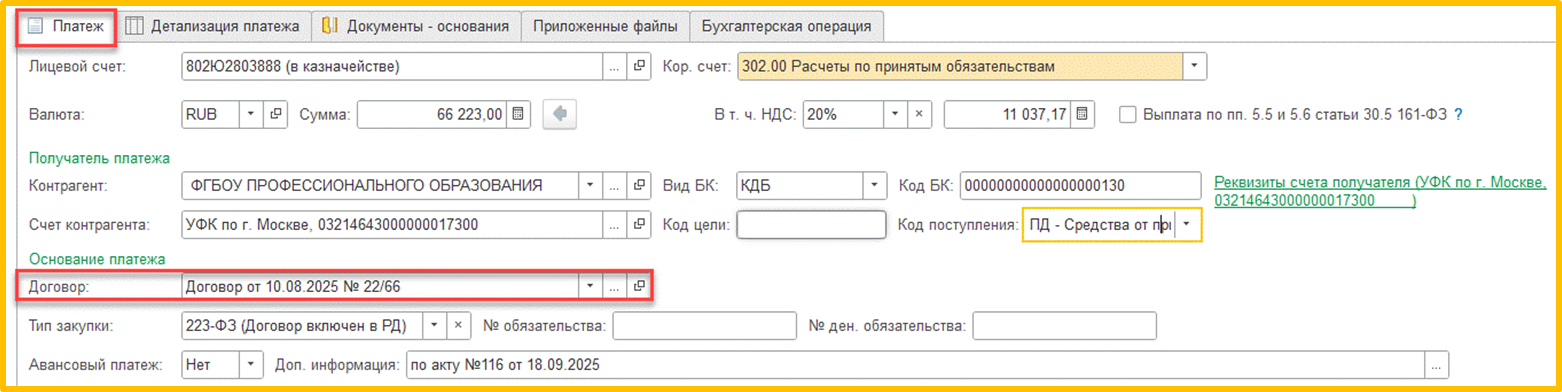Expand the НДС rate 20% dropdown
The height and width of the screenshot is (392, 1562).
[x=895, y=114]
